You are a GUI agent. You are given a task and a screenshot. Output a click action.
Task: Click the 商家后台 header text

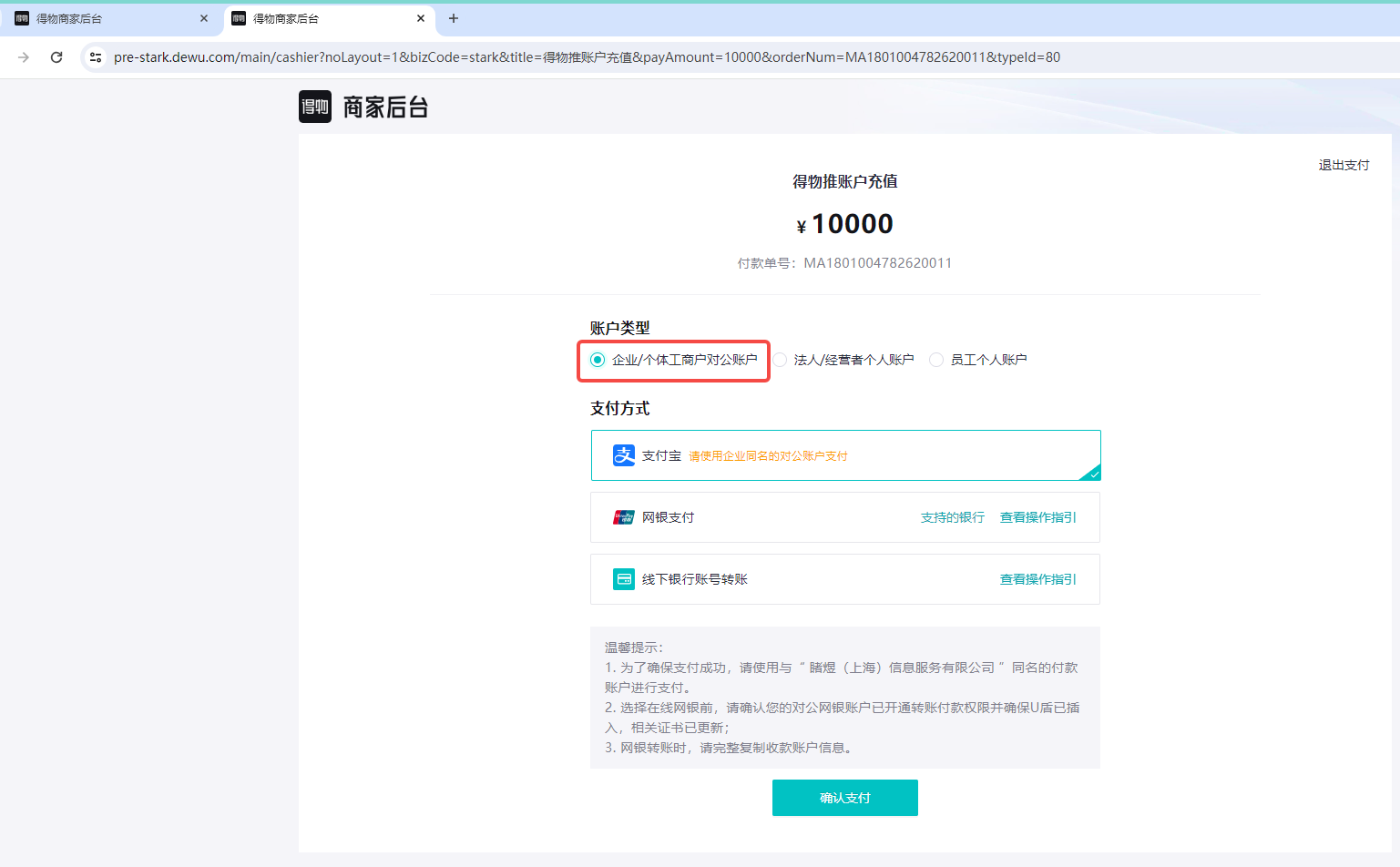click(x=385, y=107)
